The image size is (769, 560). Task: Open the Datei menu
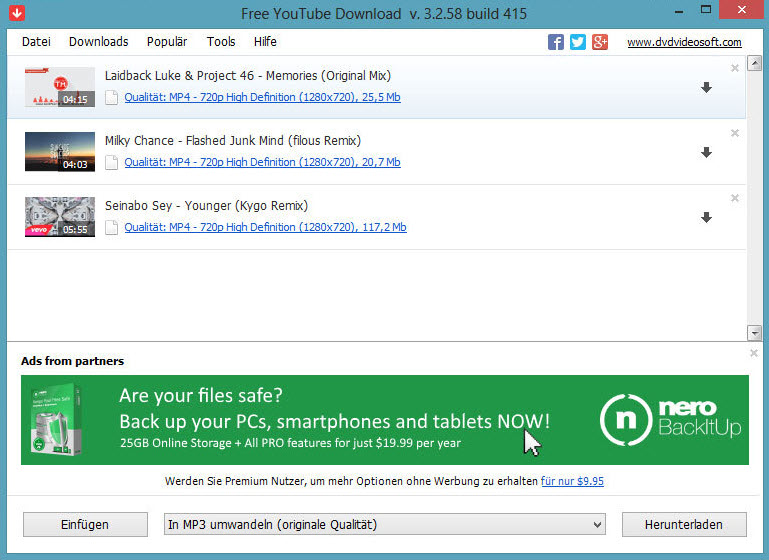36,42
